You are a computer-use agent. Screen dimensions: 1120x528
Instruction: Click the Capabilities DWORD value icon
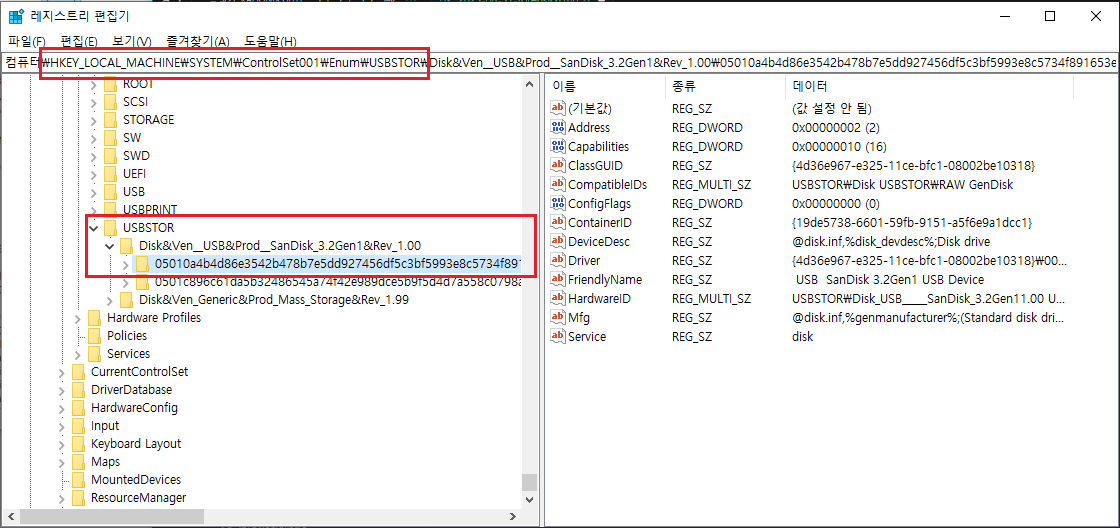pyautogui.click(x=558, y=146)
